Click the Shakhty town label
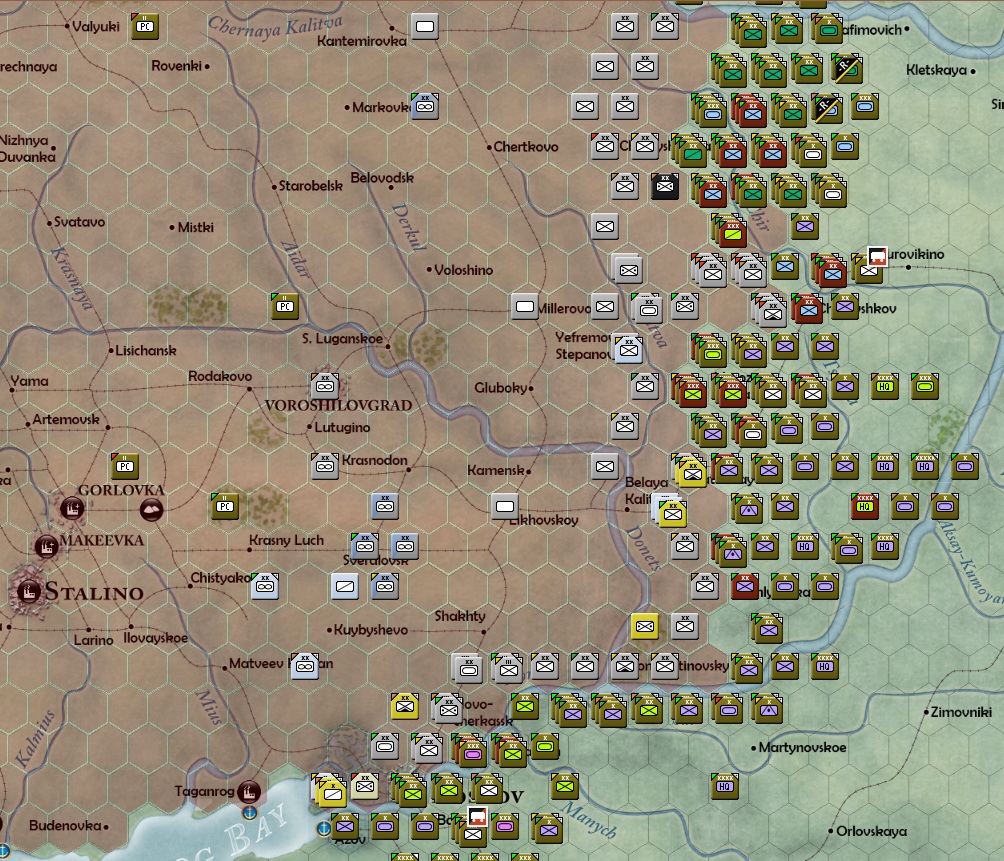The image size is (1004, 861). coord(460,616)
